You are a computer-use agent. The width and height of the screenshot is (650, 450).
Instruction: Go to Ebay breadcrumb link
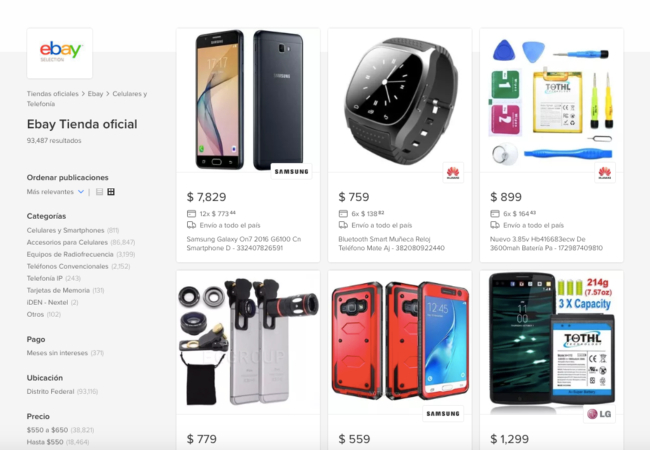95,94
